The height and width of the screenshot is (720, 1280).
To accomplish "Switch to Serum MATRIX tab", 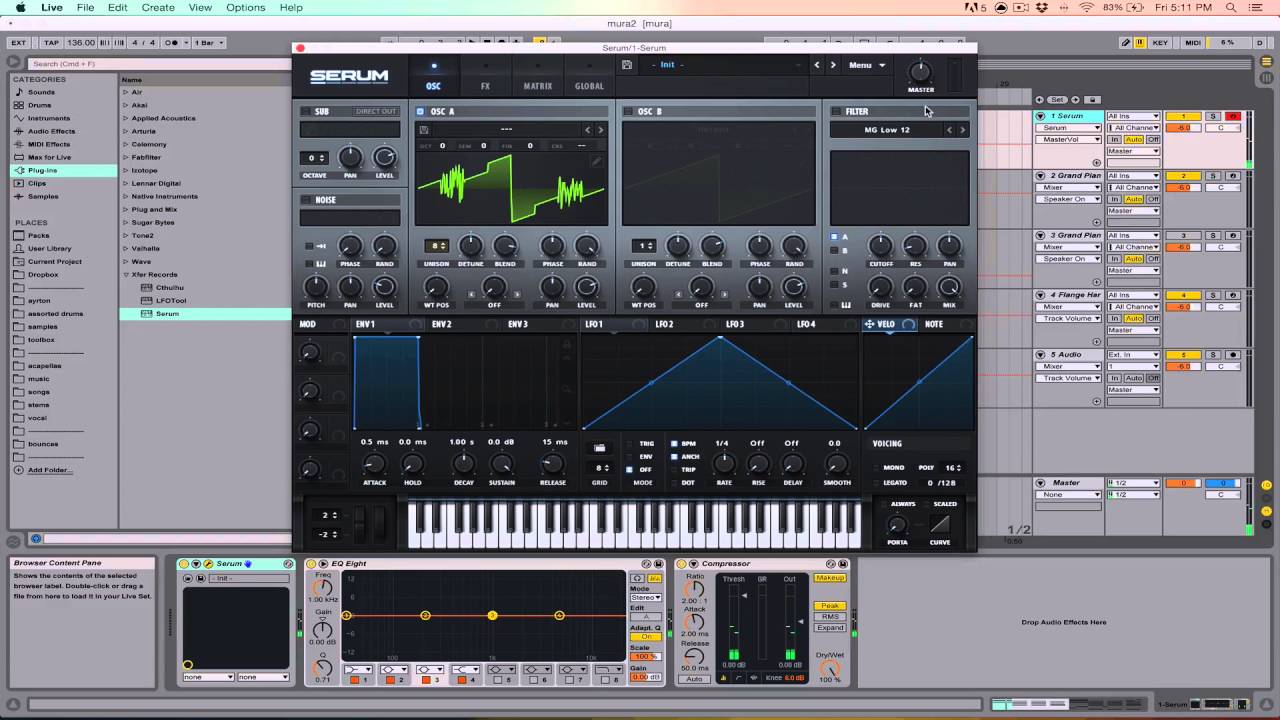I will point(537,86).
